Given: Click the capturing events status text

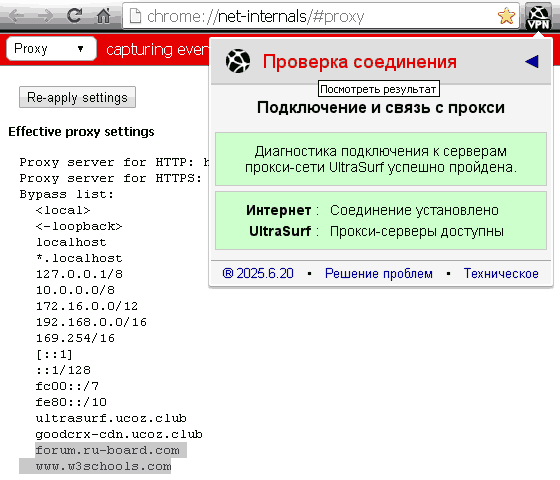Looking at the screenshot, I should coord(158,50).
